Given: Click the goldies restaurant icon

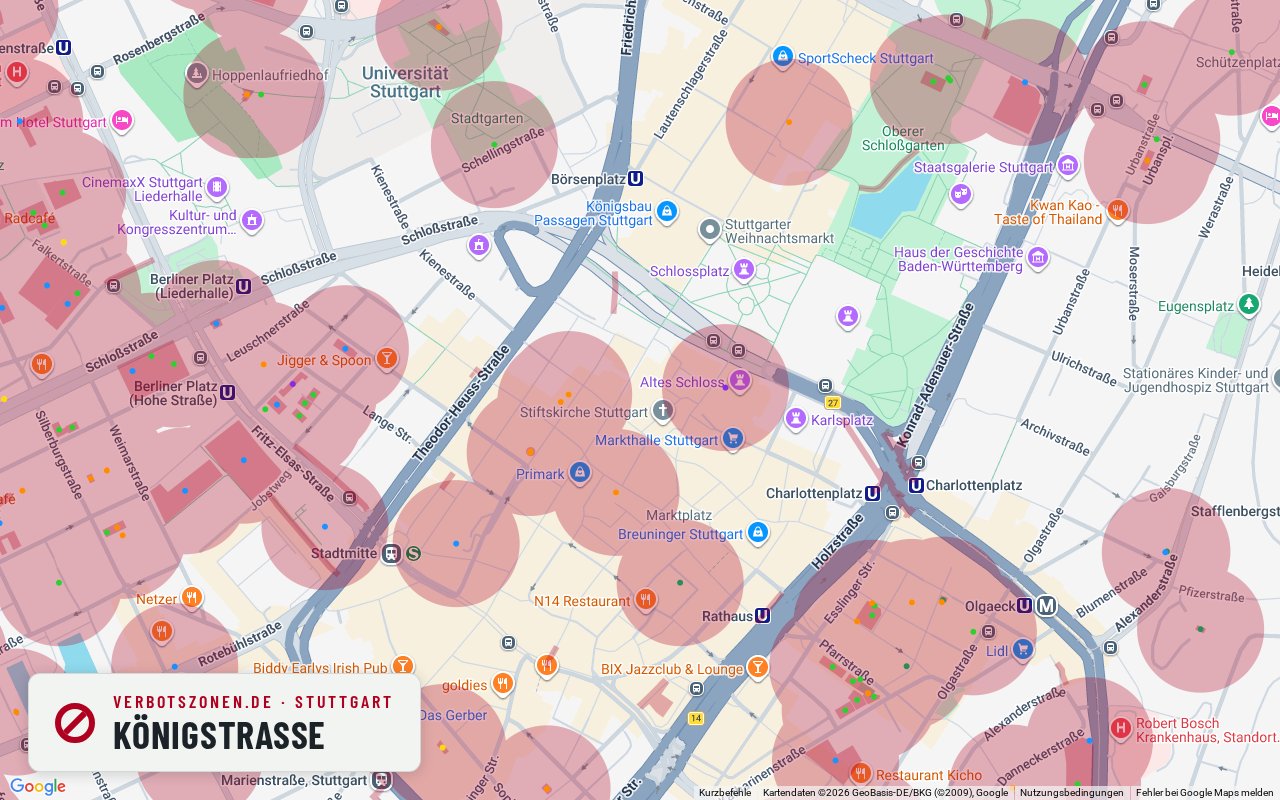Looking at the screenshot, I should click(503, 684).
